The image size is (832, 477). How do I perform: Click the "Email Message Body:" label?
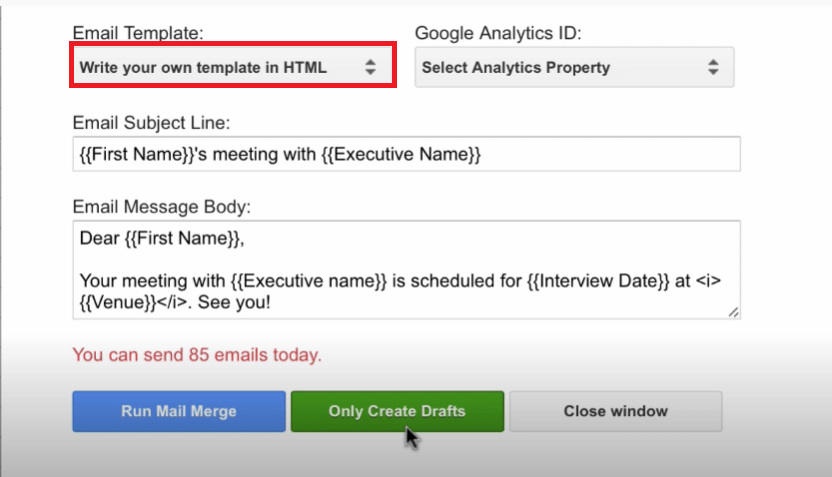(162, 207)
